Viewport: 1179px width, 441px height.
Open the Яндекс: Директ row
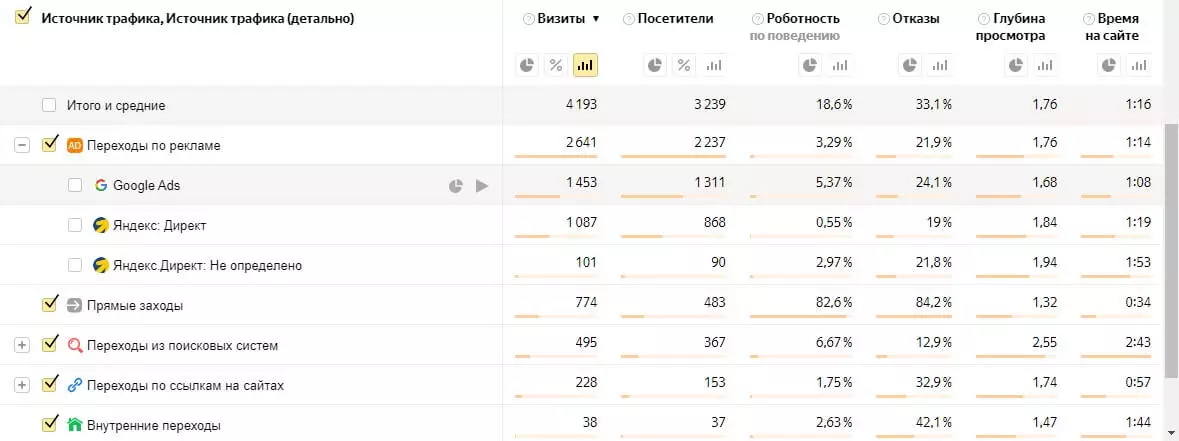159,225
